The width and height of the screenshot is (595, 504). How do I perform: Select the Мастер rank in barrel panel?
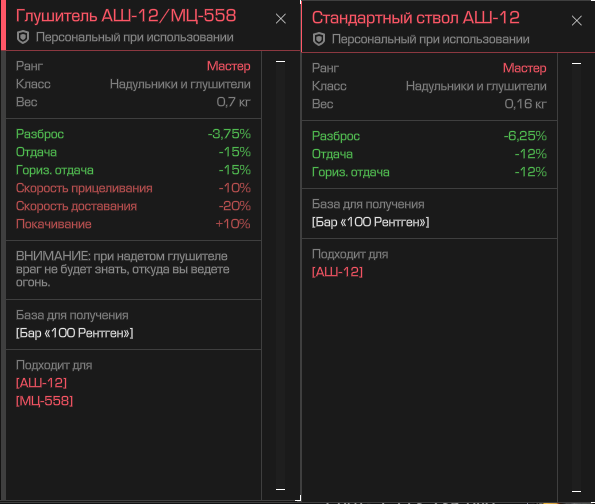(x=524, y=68)
